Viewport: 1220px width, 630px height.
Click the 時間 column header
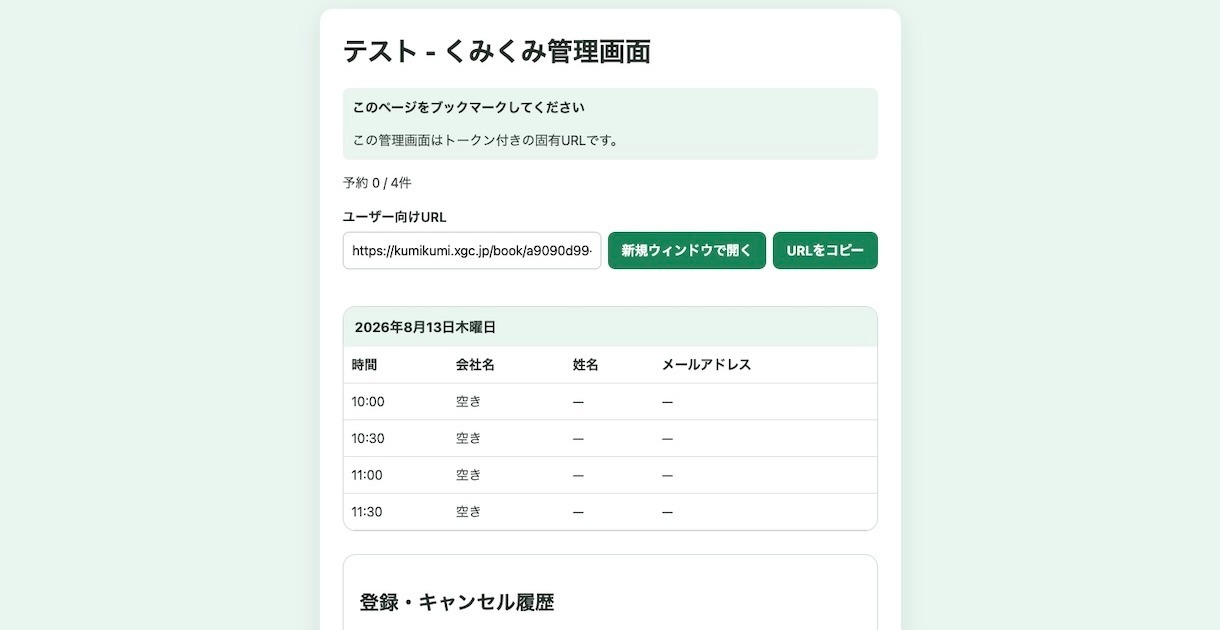[365, 365]
